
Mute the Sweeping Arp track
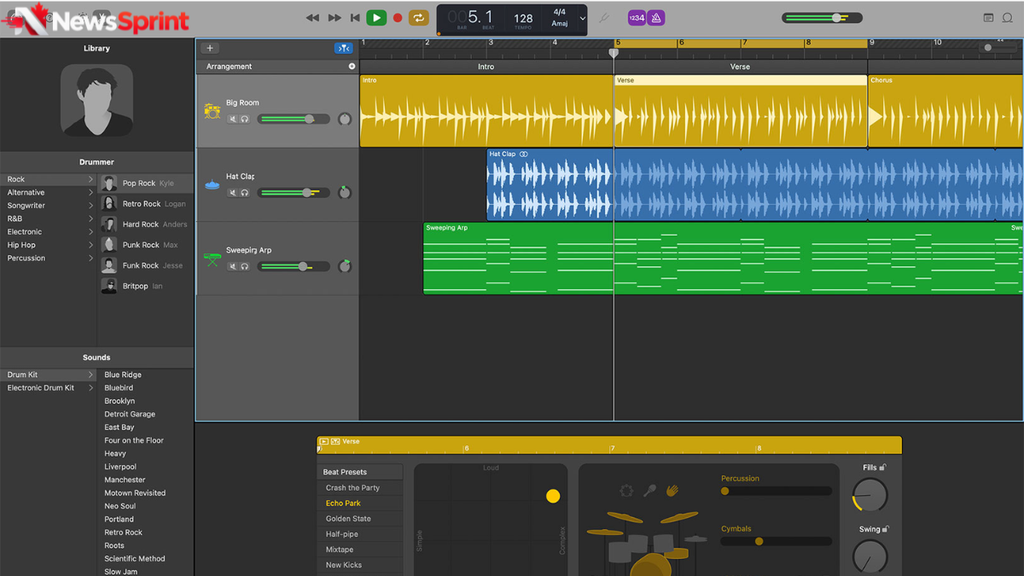pos(232,266)
